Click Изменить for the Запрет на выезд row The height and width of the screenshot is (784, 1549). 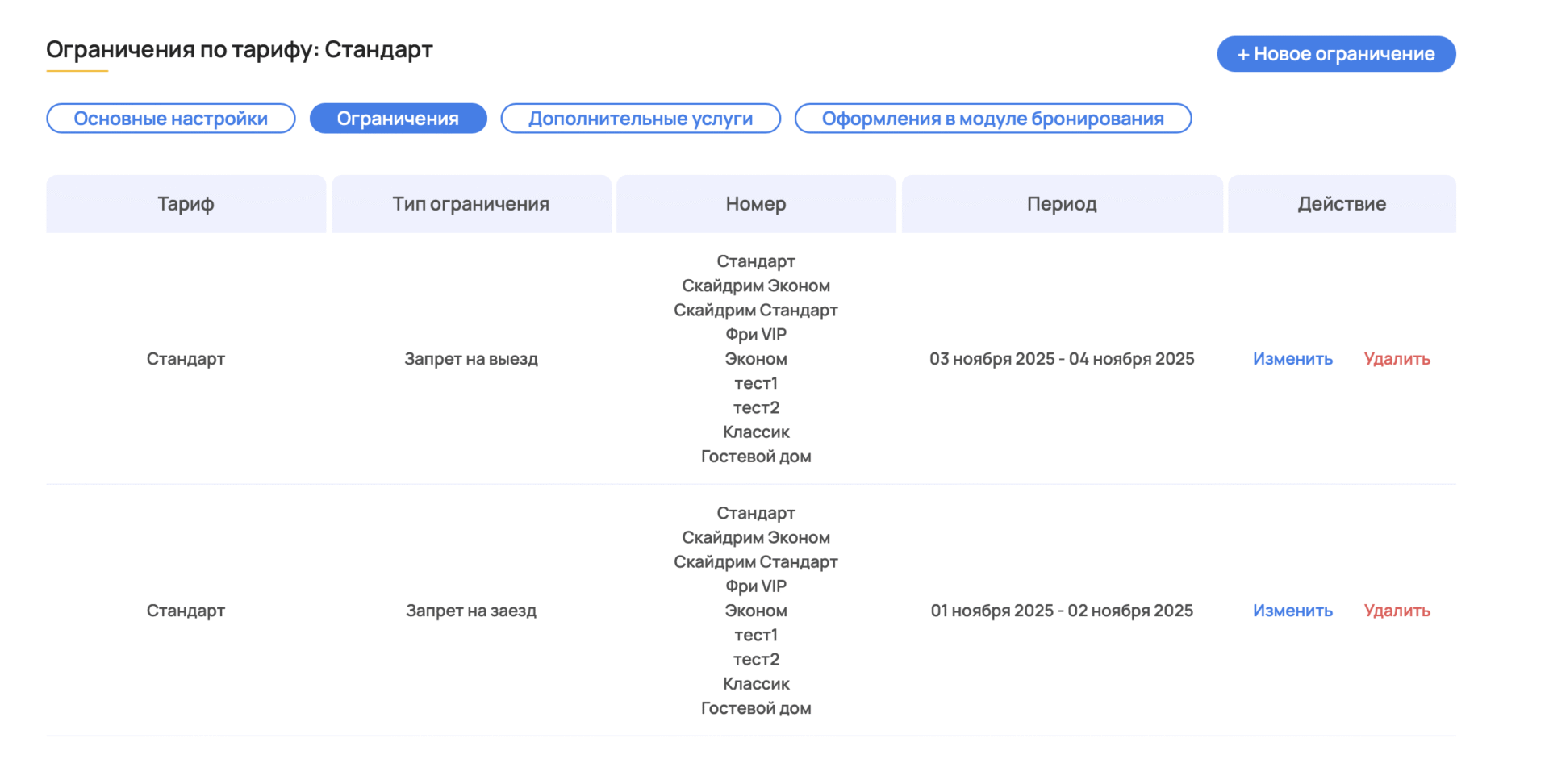[x=1292, y=359]
